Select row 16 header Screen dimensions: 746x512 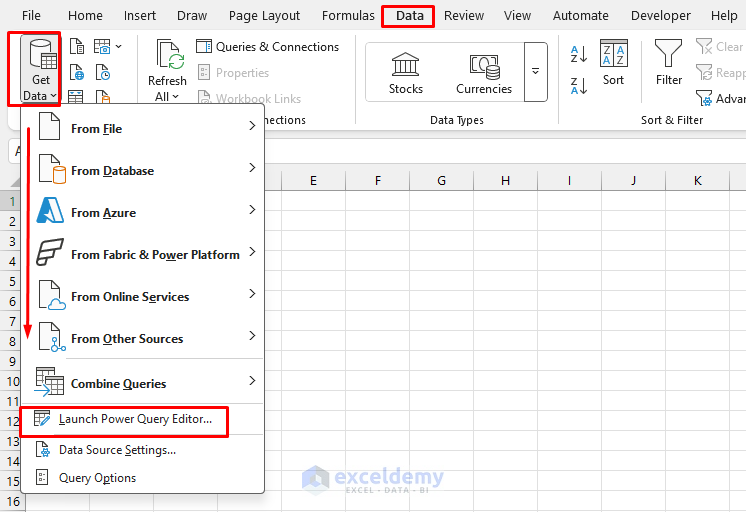[x=12, y=501]
